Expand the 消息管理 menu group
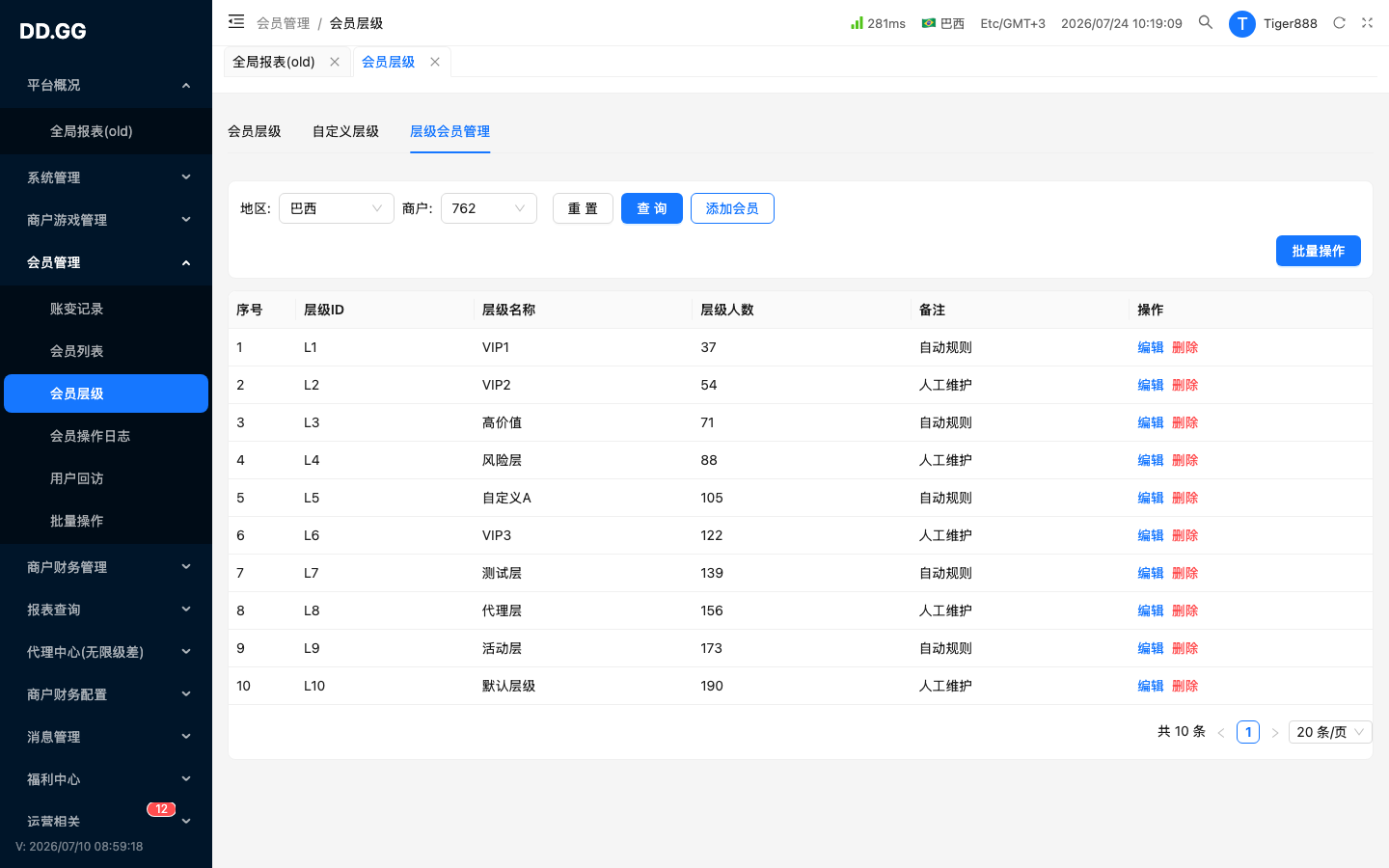Screen dimensions: 1389x868 click(106, 737)
